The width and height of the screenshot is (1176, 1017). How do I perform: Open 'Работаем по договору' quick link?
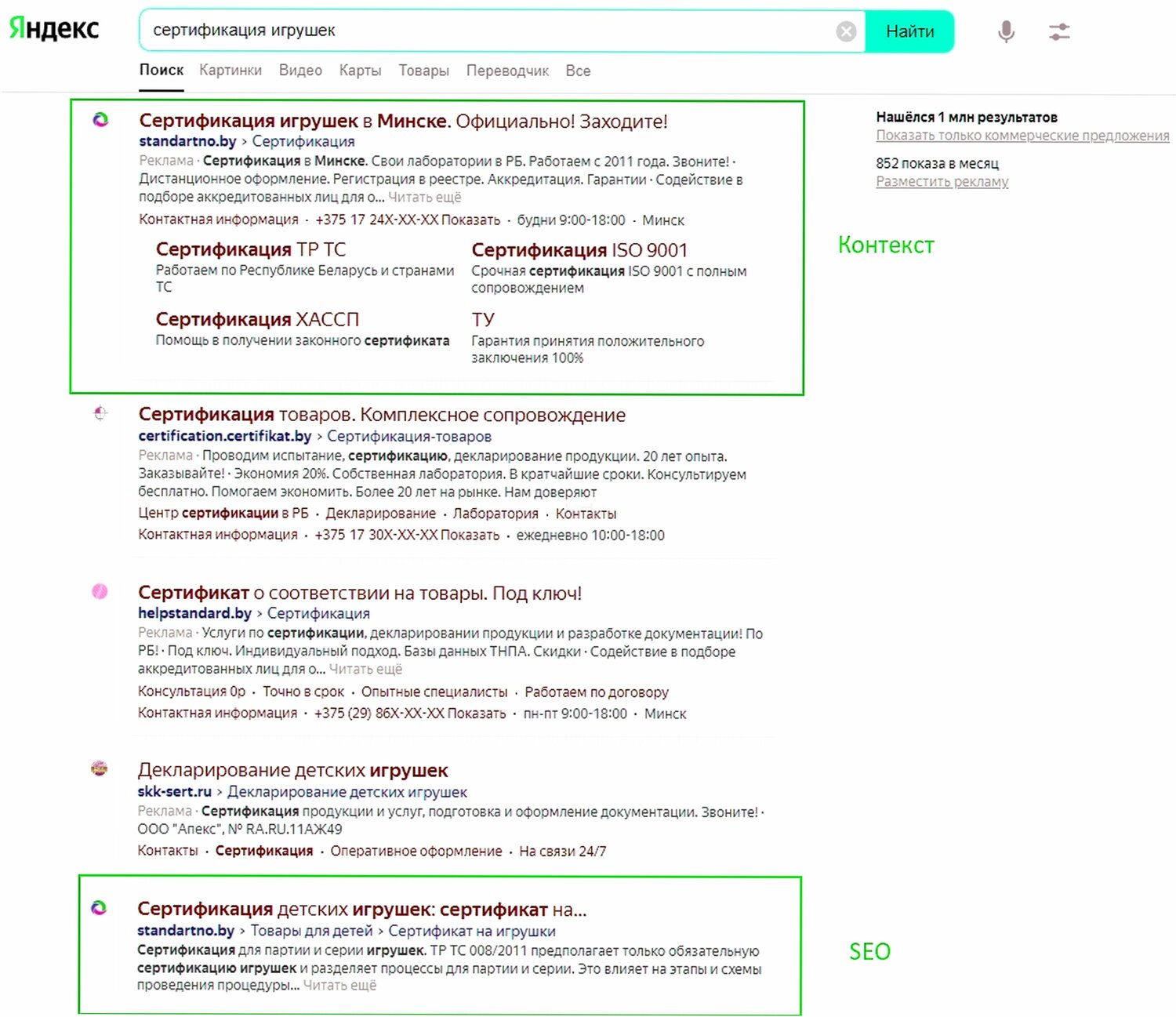tap(597, 692)
